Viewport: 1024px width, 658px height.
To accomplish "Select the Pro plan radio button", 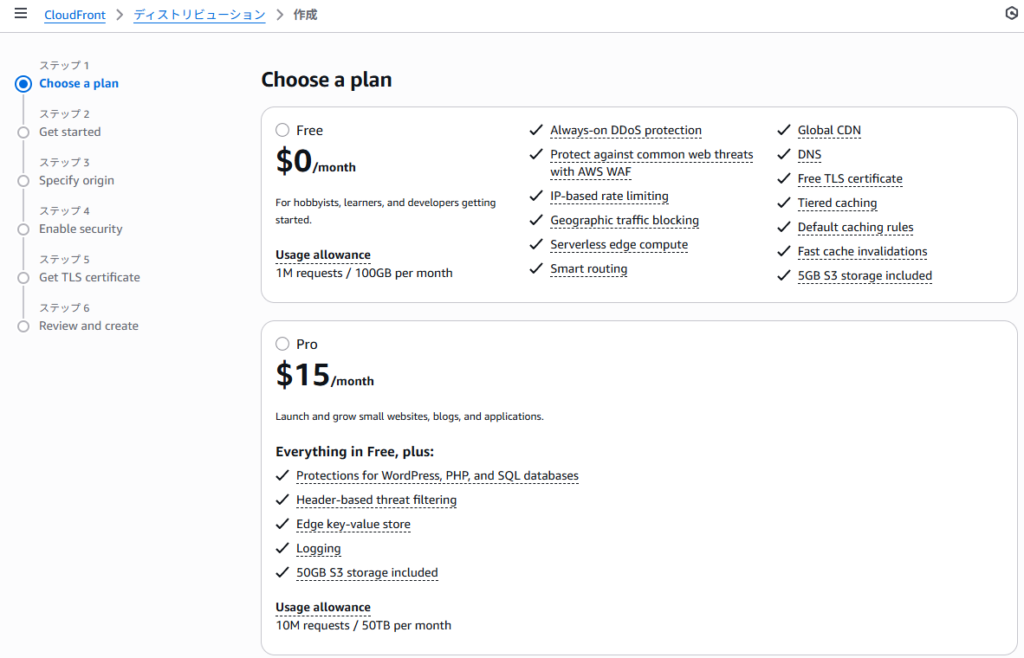I will [283, 344].
